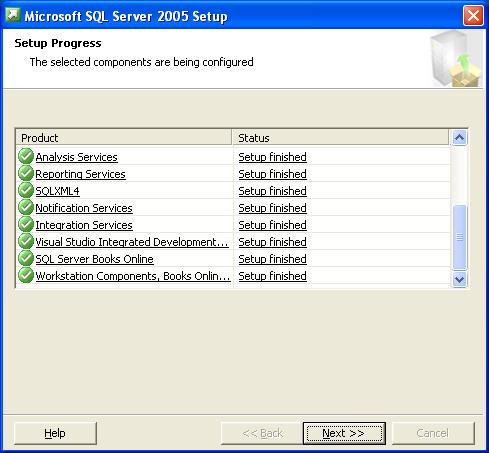Click the Product column header
Screen dimensions: 489x453
pos(124,137)
